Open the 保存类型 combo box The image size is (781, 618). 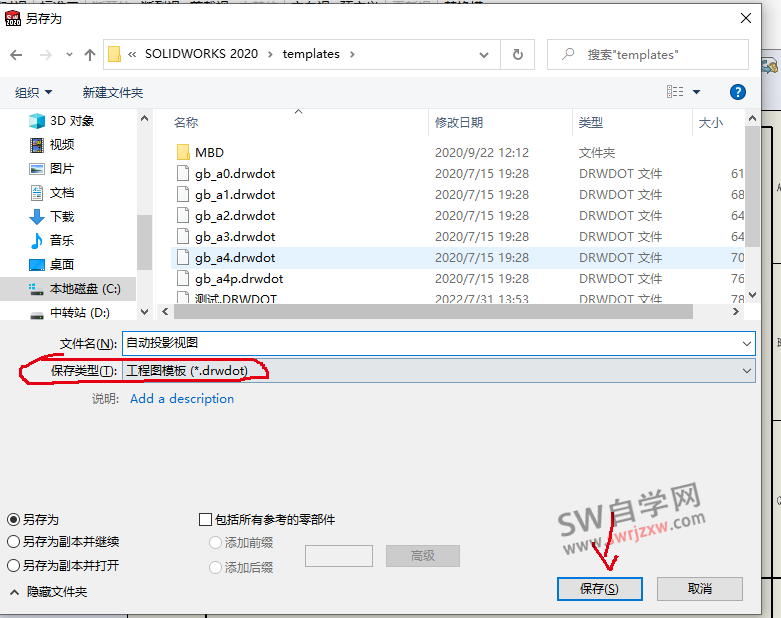click(x=439, y=371)
